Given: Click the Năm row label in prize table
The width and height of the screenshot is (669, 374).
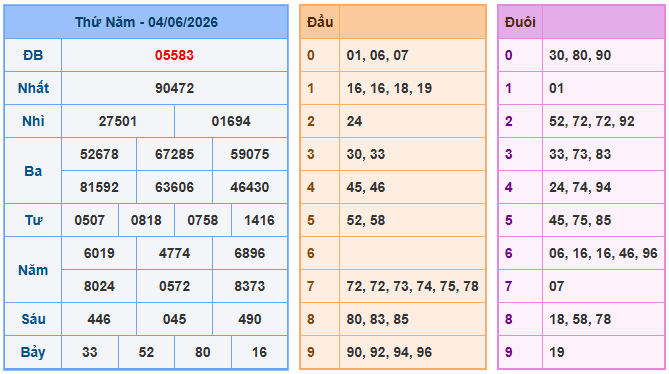Looking at the screenshot, I should point(33,270).
